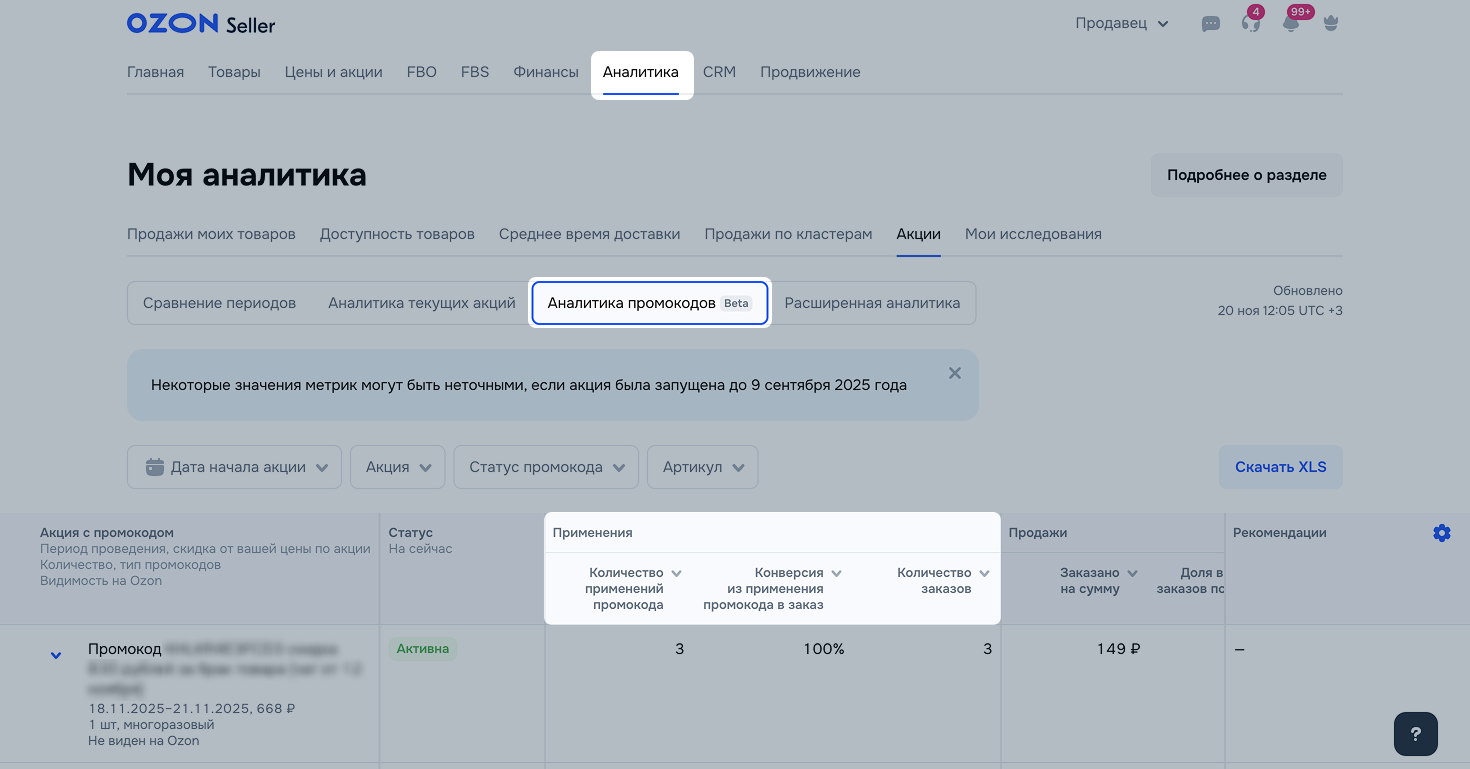Expand the promo code row chevron
The height and width of the screenshot is (769, 1470).
(56, 655)
